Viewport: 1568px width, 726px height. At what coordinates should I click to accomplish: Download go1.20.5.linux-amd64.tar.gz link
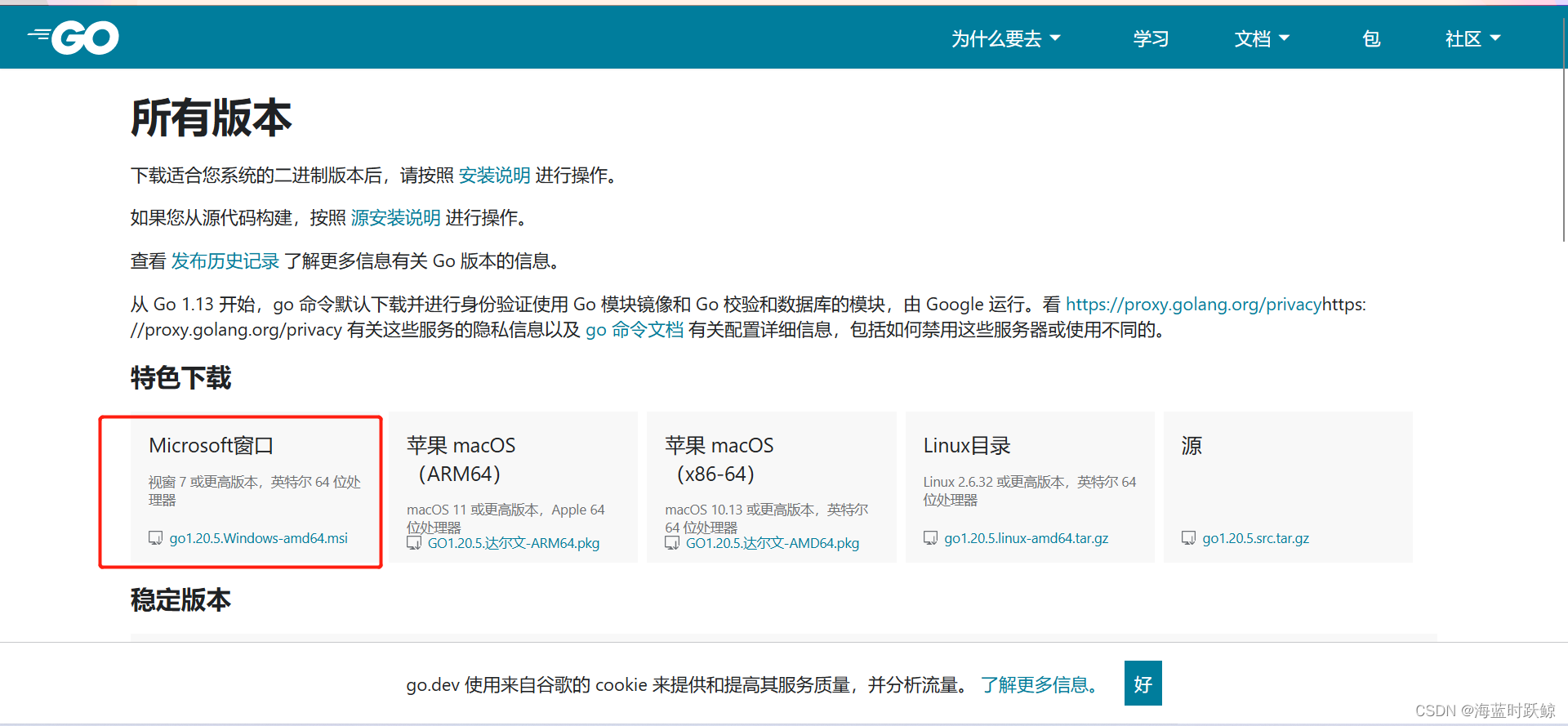1027,538
